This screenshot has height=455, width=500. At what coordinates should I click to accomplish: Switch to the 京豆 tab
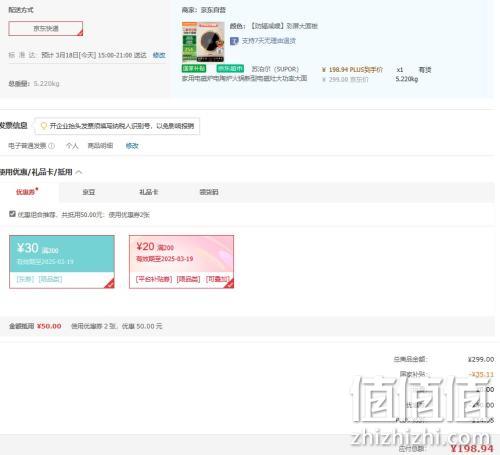coord(89,192)
